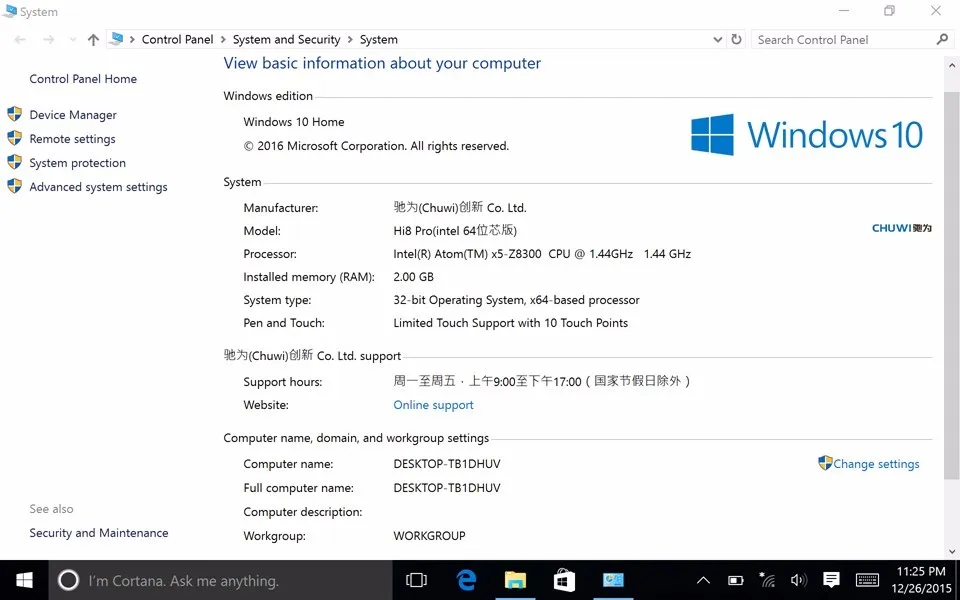Open File Explorer from the taskbar

[x=515, y=580]
